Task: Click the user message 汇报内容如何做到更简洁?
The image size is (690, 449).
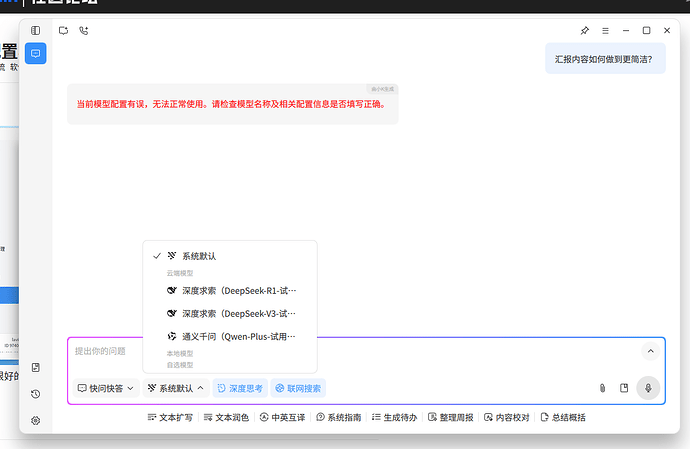Action: [605, 59]
